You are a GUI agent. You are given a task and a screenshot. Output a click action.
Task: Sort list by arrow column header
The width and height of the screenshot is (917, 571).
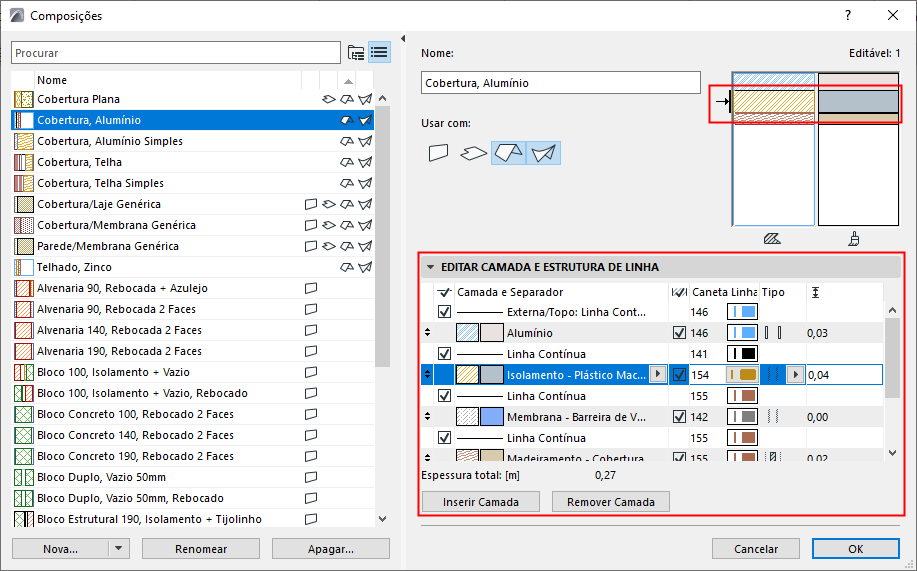pyautogui.click(x=348, y=81)
